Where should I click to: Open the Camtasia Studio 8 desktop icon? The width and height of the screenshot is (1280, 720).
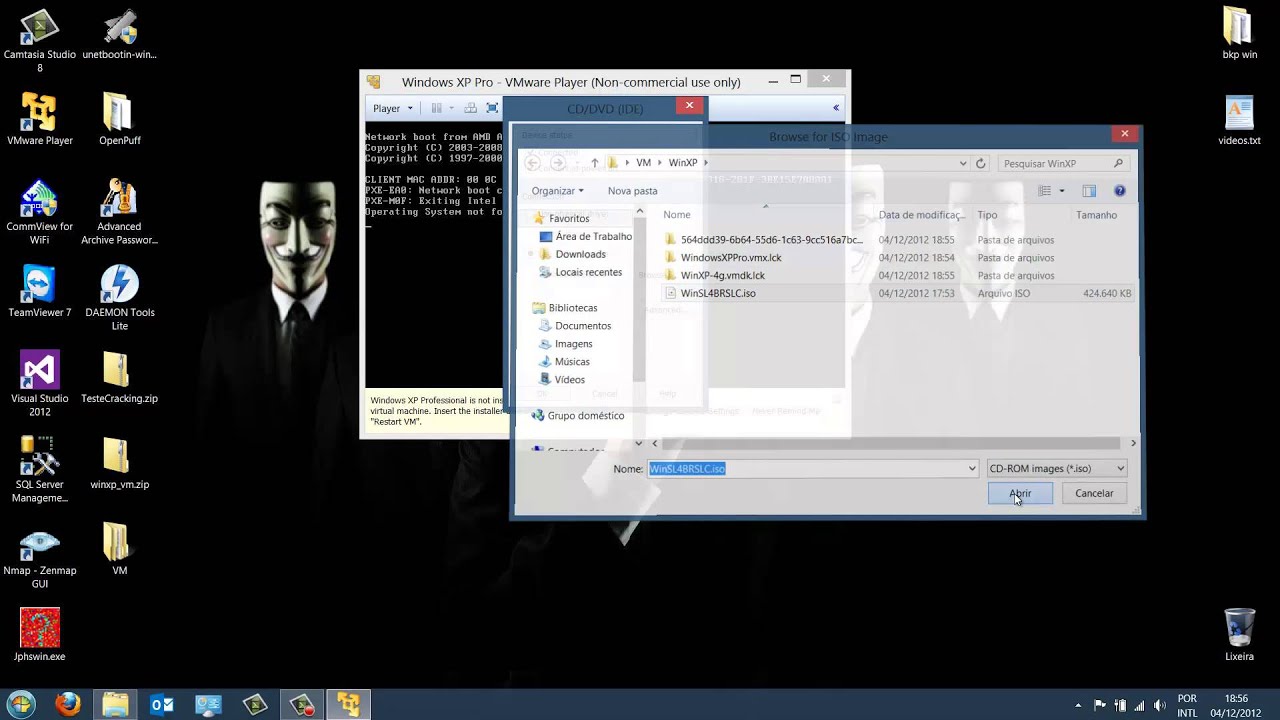pos(40,40)
